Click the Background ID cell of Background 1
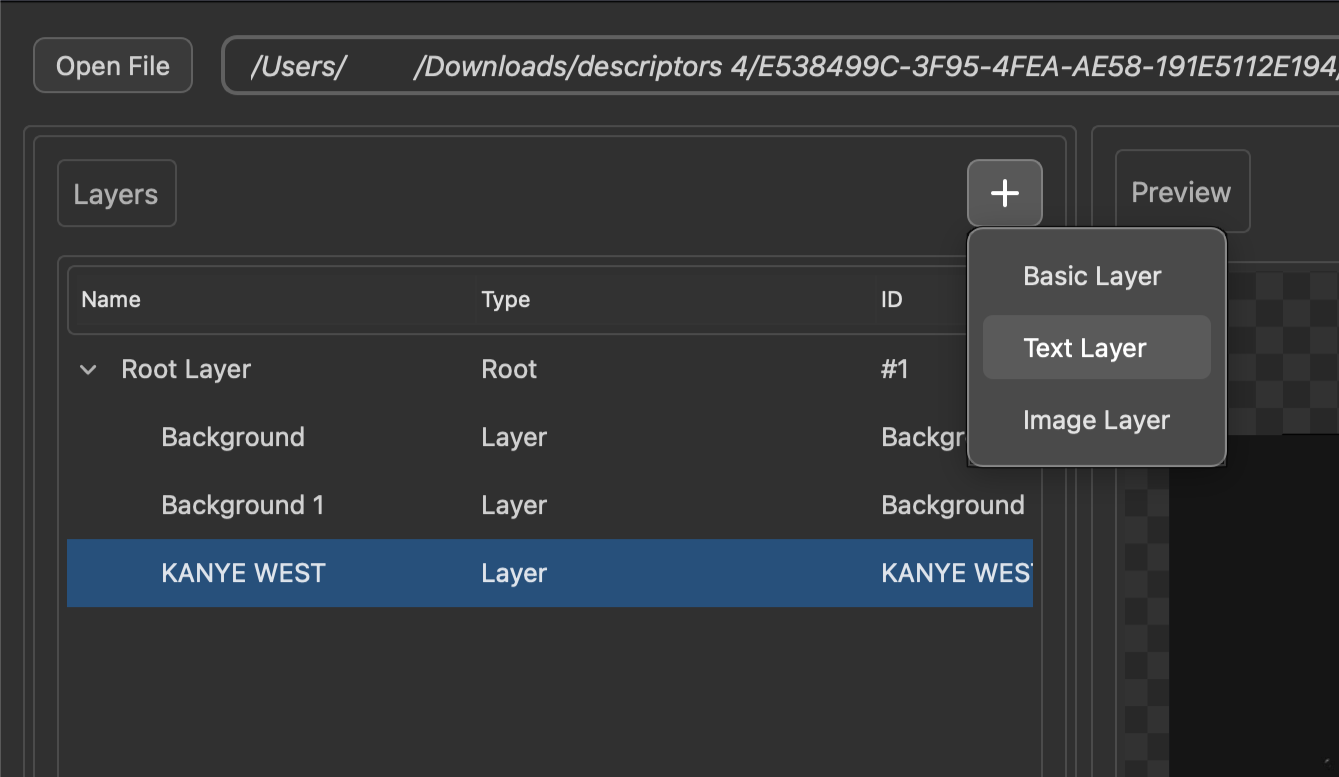This screenshot has width=1339, height=777. tap(953, 506)
